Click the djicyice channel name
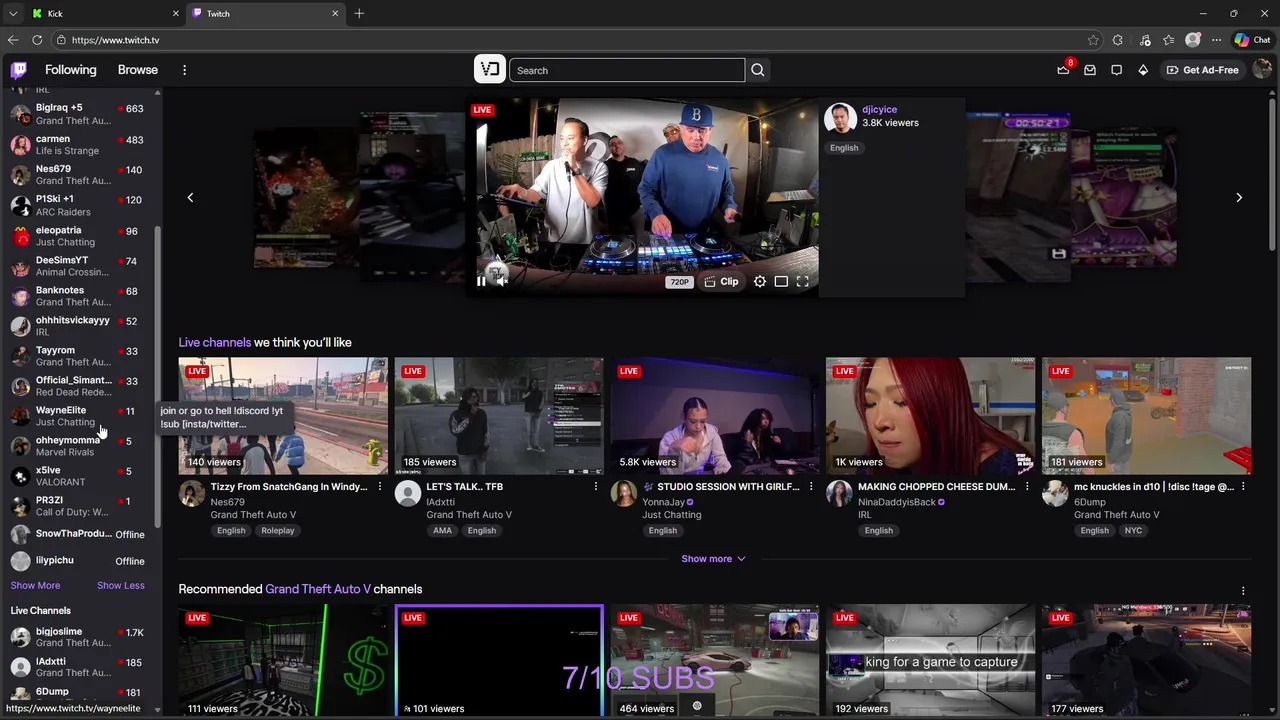1280x720 pixels. tap(879, 109)
